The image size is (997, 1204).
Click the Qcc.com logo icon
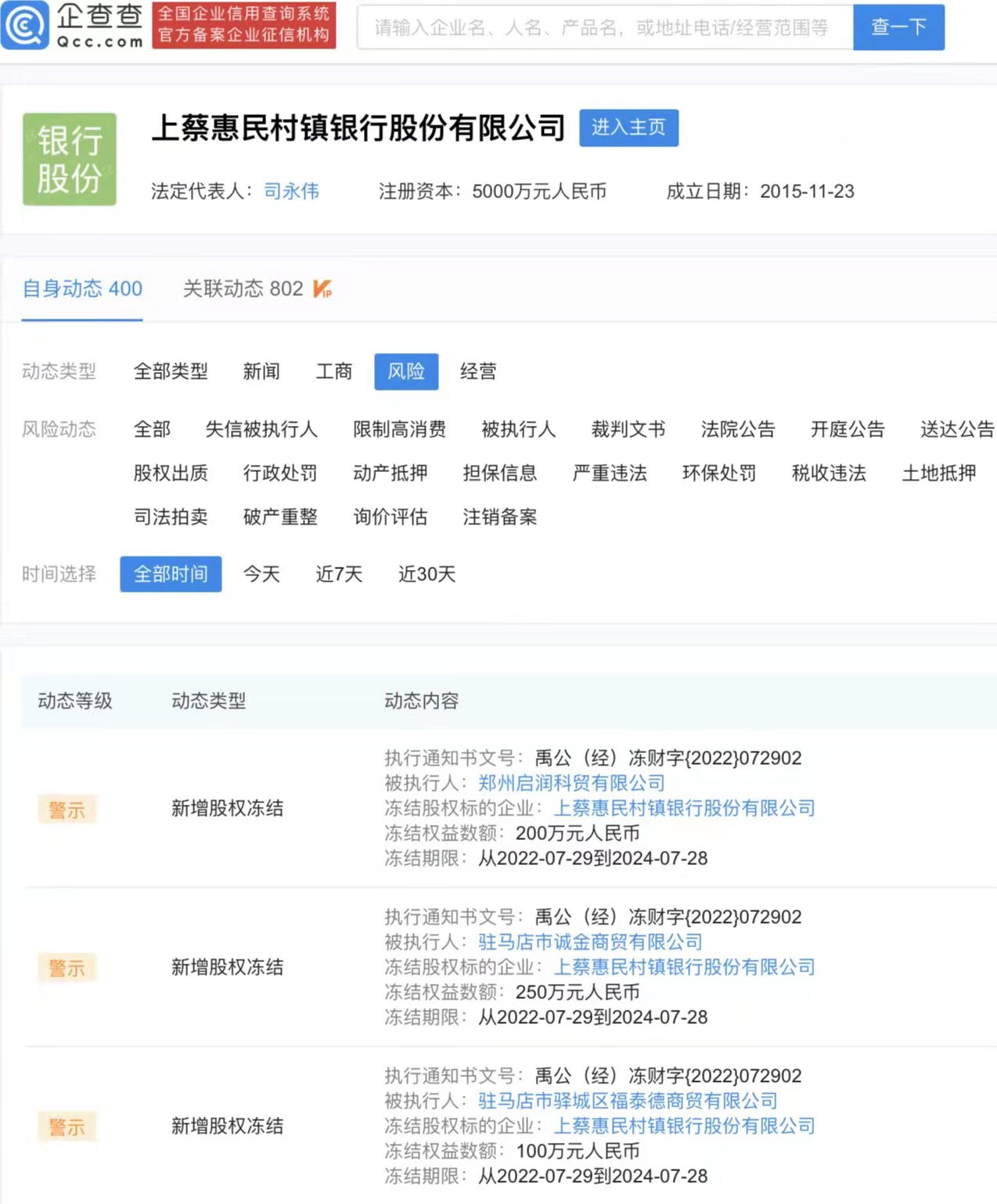[25, 25]
